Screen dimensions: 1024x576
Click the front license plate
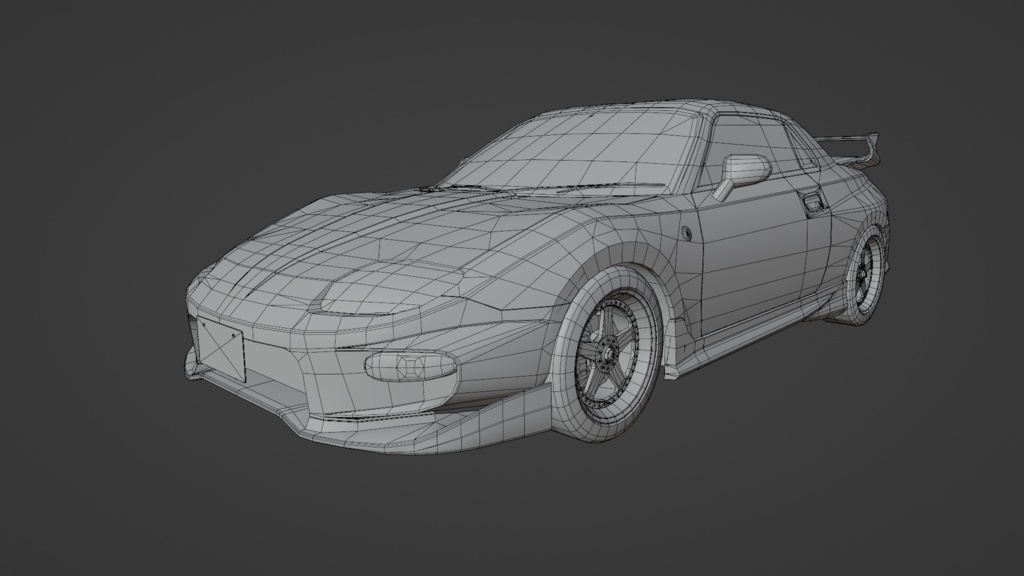click(x=221, y=349)
